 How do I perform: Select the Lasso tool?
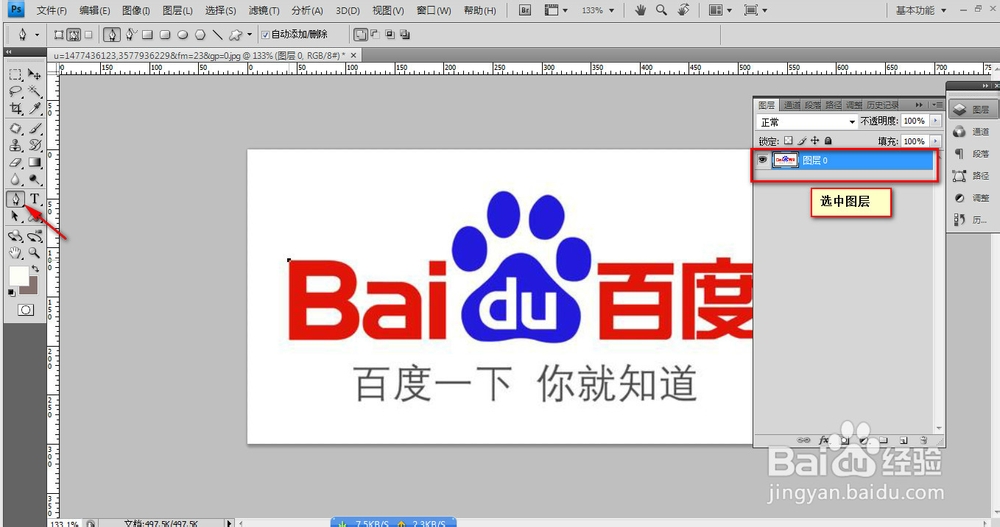point(15,91)
